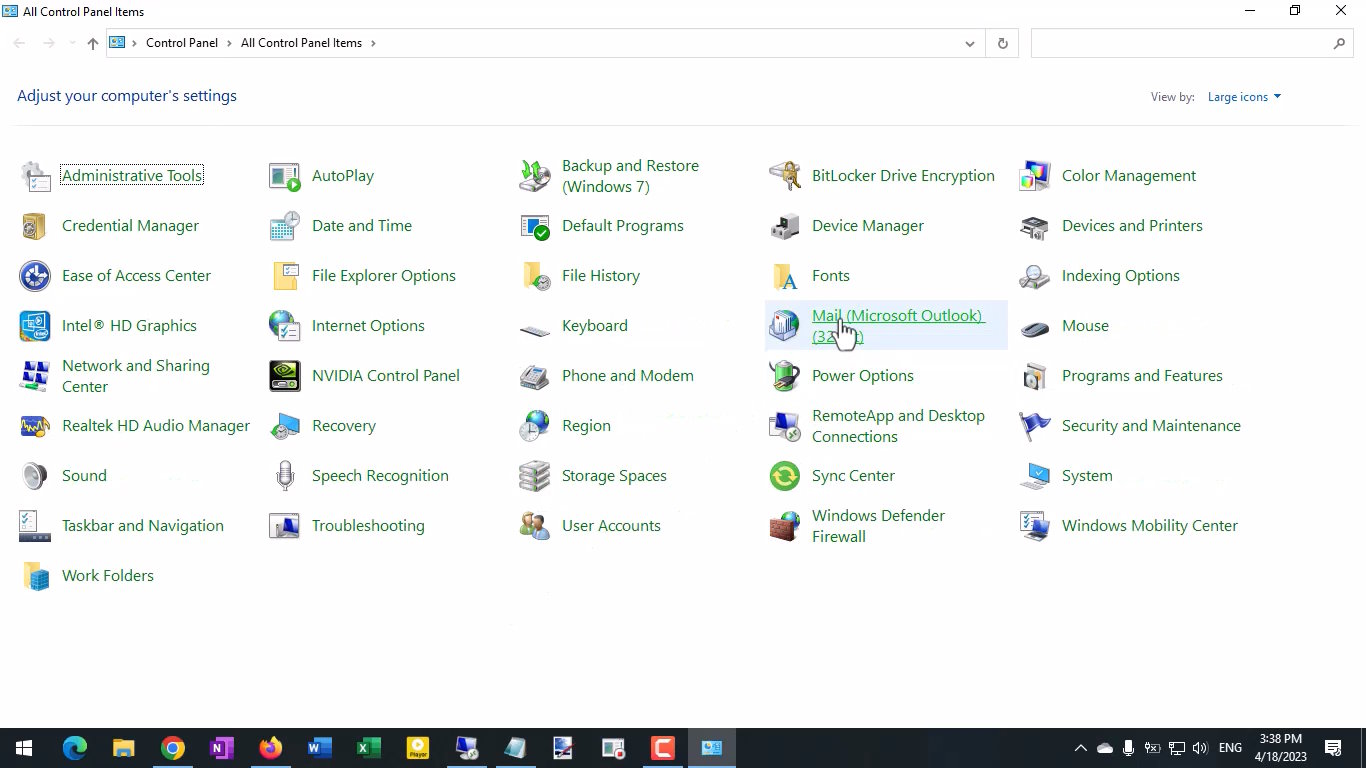Open the Power Options icon
Image resolution: width=1366 pixels, height=768 pixels.
(x=785, y=376)
